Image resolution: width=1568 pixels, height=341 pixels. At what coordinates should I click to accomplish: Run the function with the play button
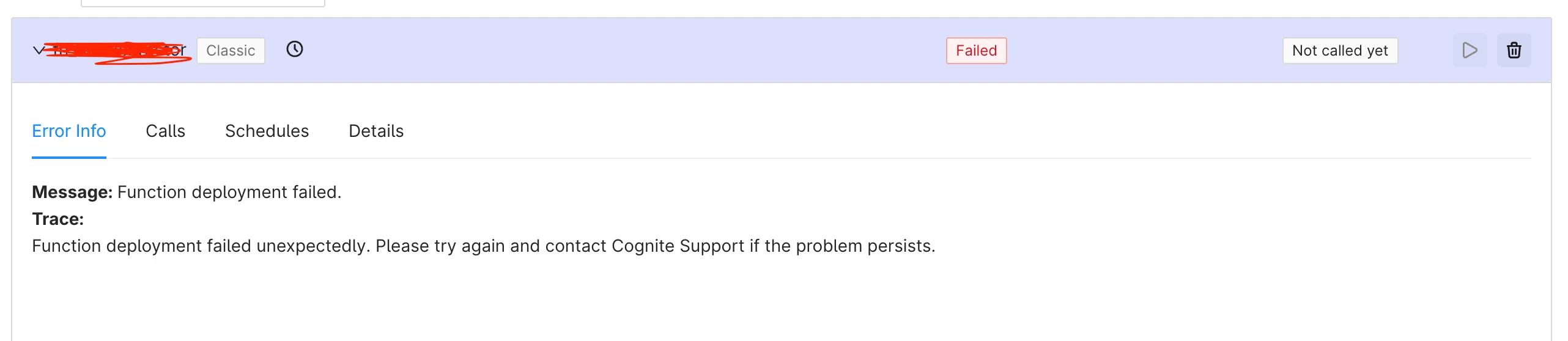pos(1470,50)
